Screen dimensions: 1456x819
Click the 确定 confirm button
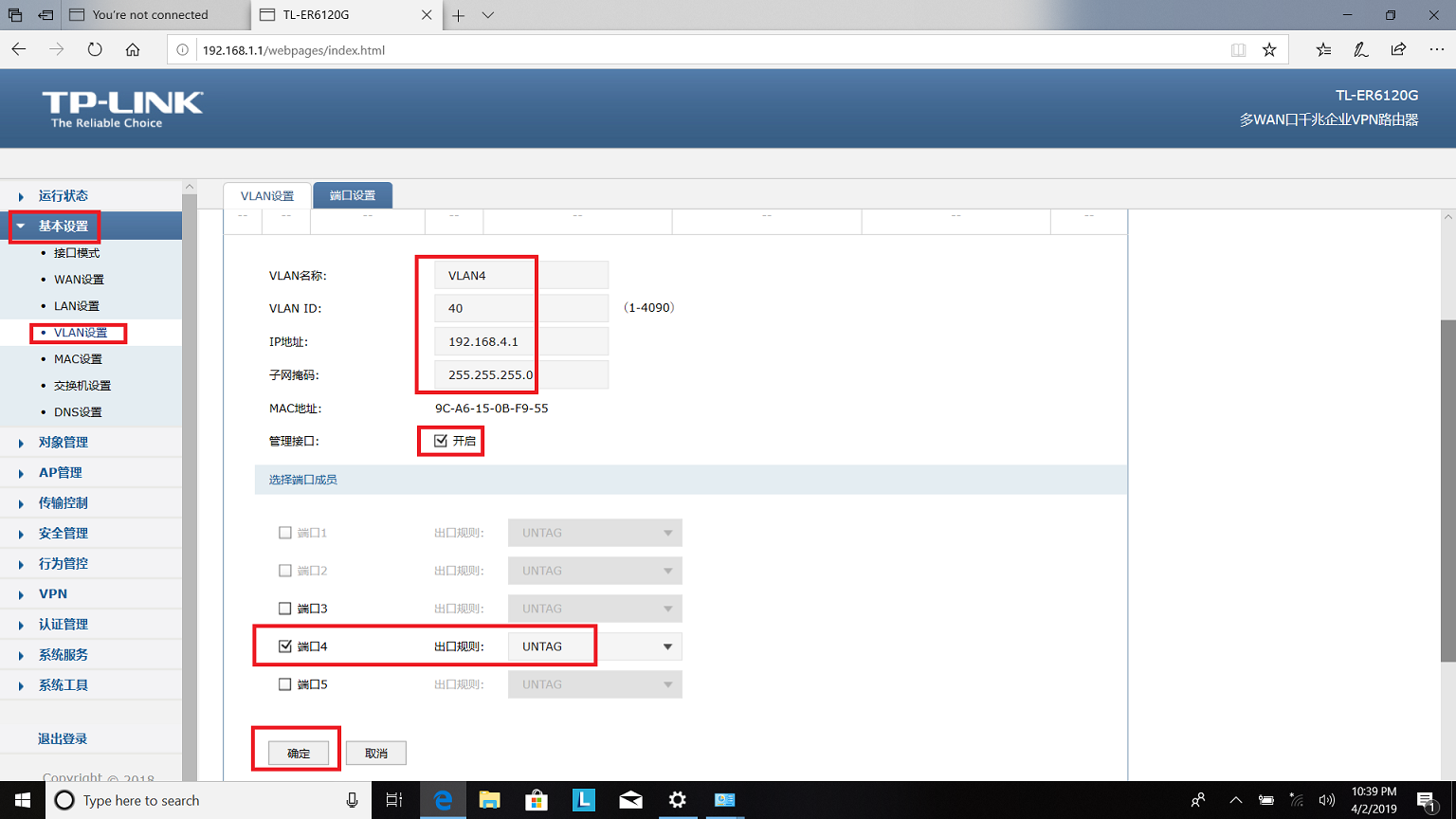pos(297,752)
